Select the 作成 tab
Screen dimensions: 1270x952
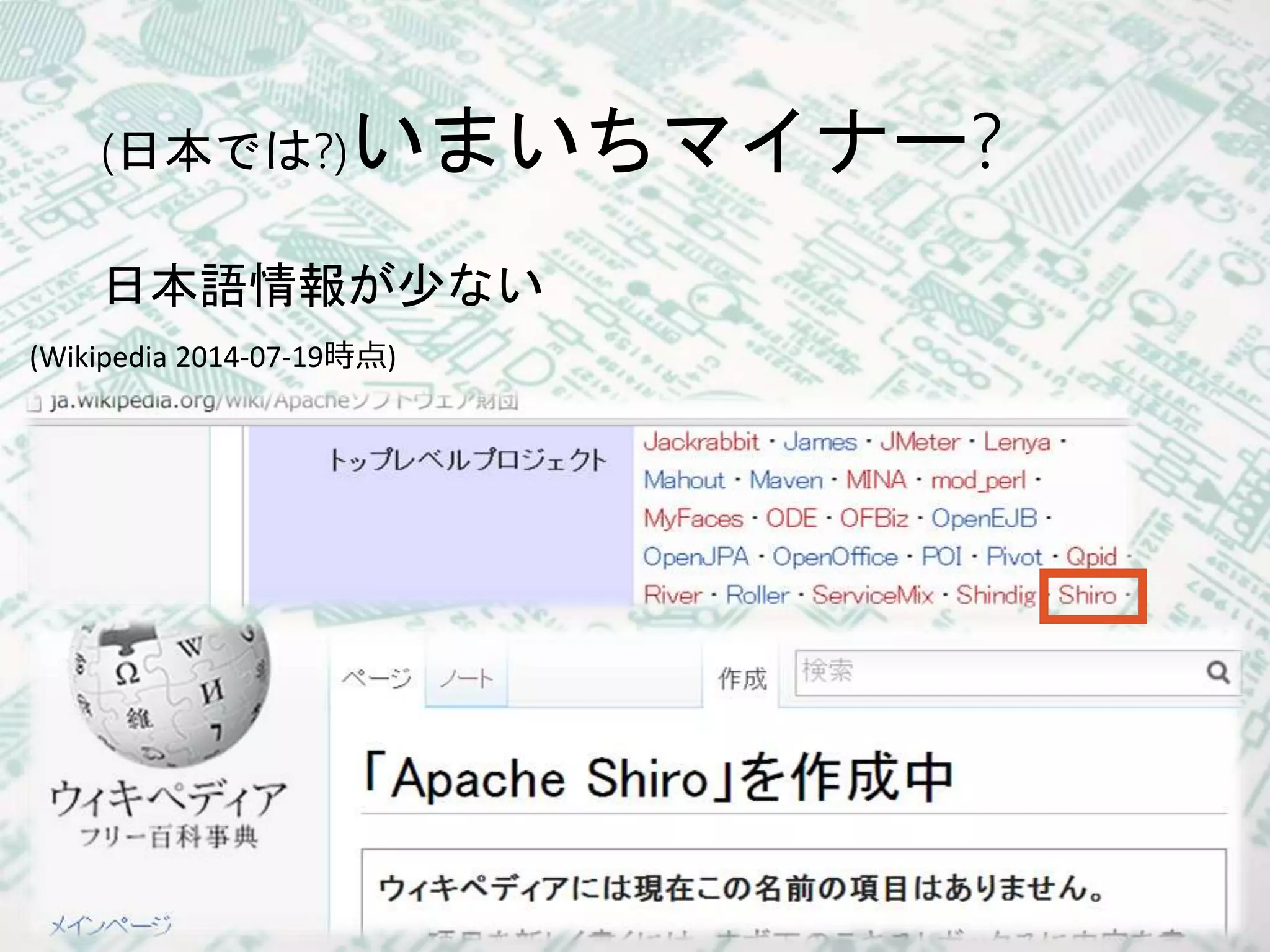coord(742,679)
